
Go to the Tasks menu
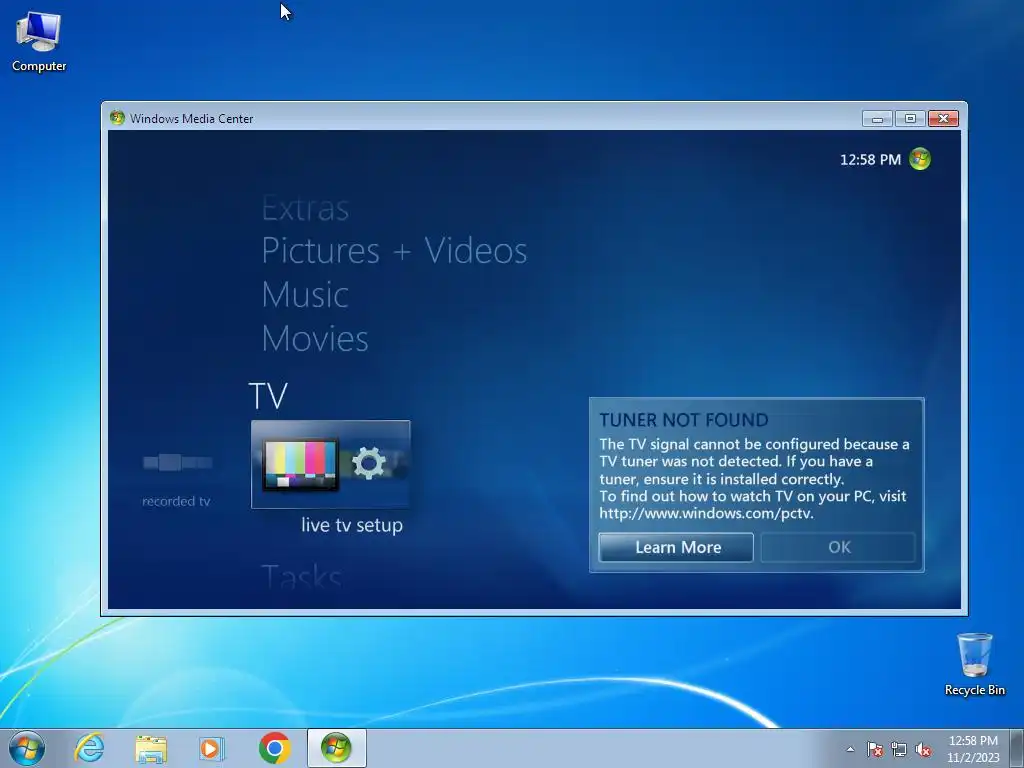coord(301,577)
